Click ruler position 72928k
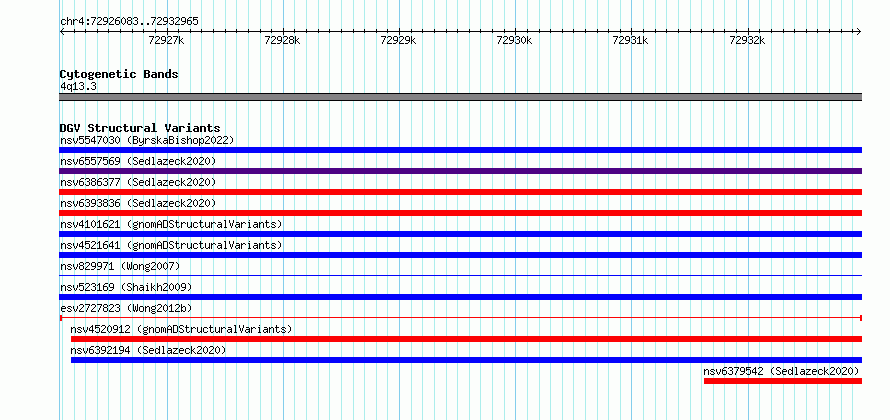This screenshot has height=420, width=890. coord(283,40)
